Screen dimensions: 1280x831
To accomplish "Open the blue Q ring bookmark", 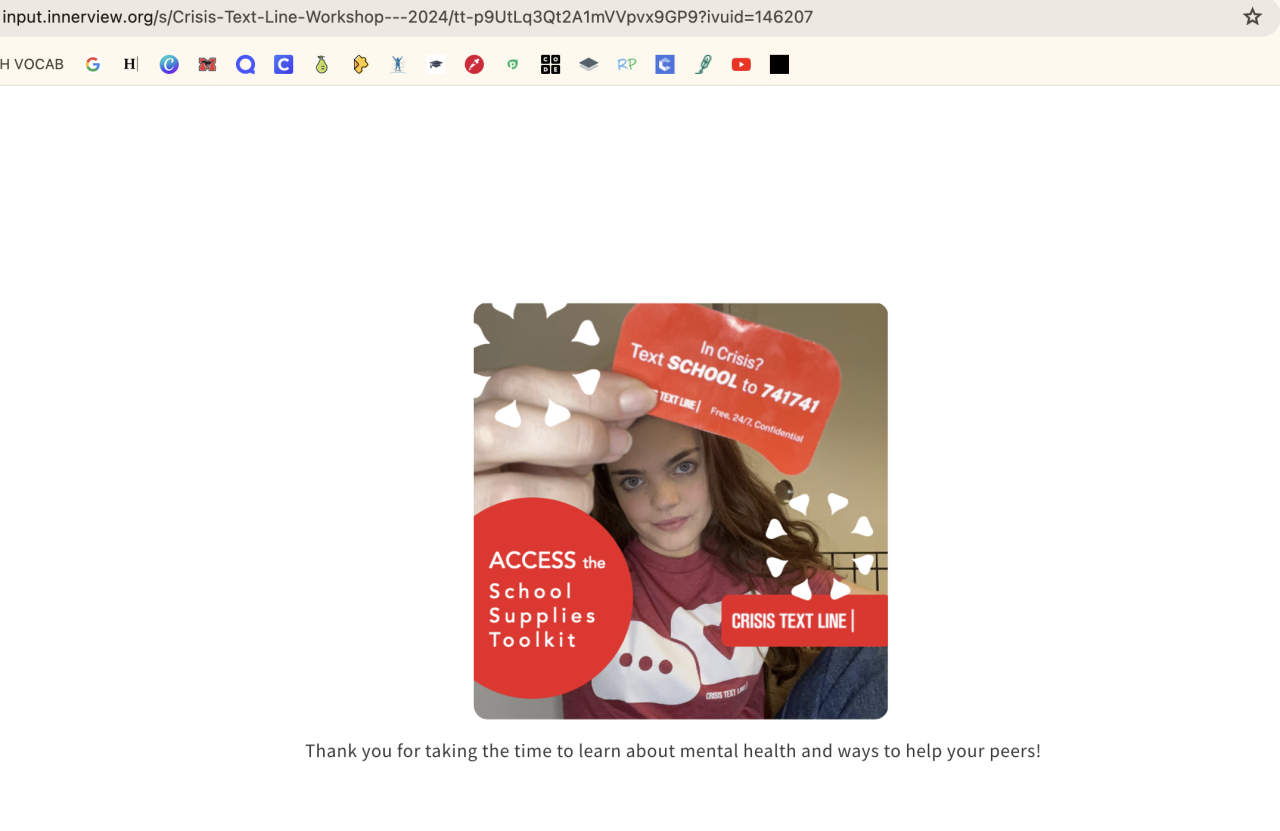I will [x=246, y=64].
